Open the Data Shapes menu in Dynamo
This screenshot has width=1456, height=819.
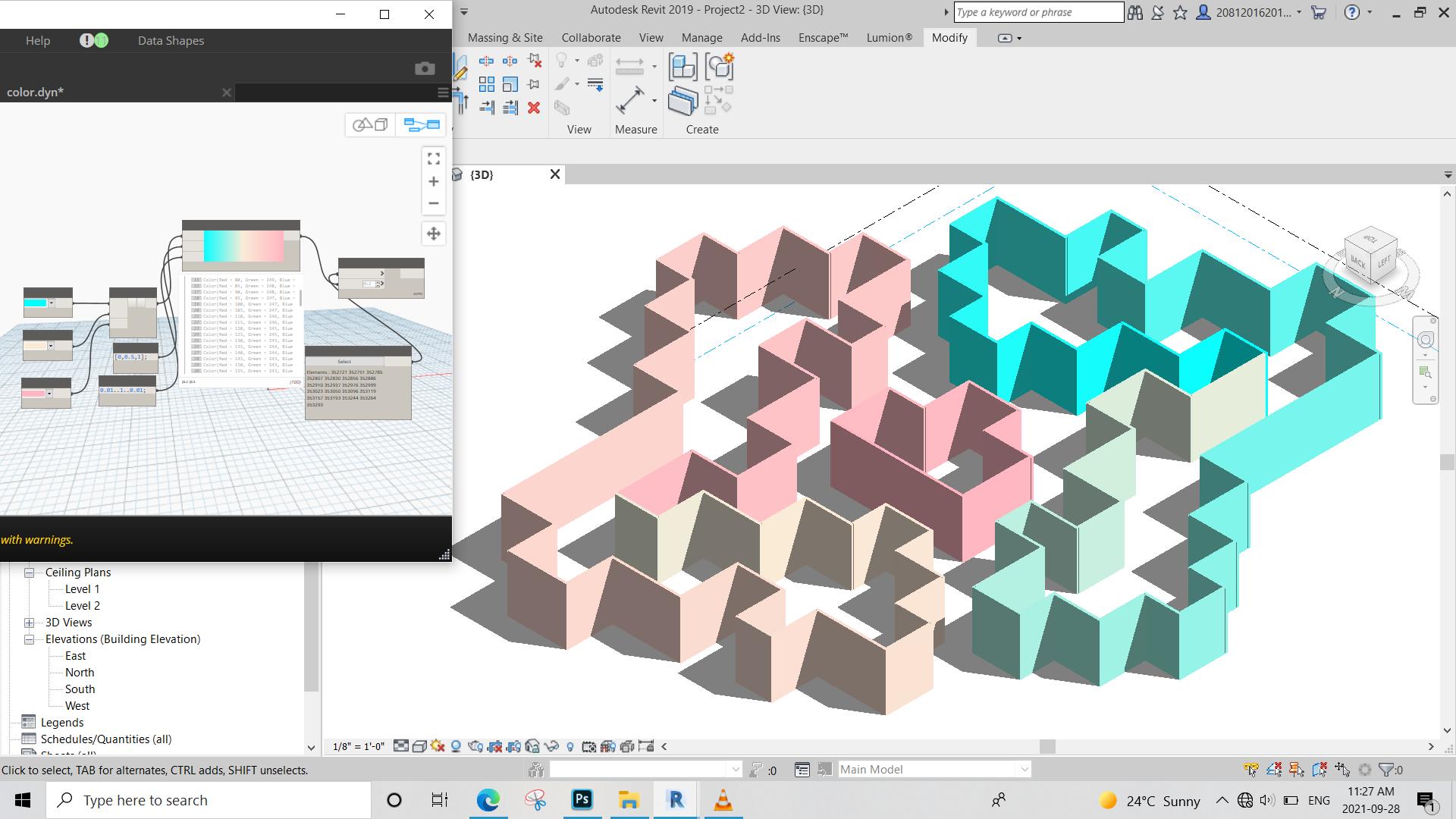tap(171, 41)
